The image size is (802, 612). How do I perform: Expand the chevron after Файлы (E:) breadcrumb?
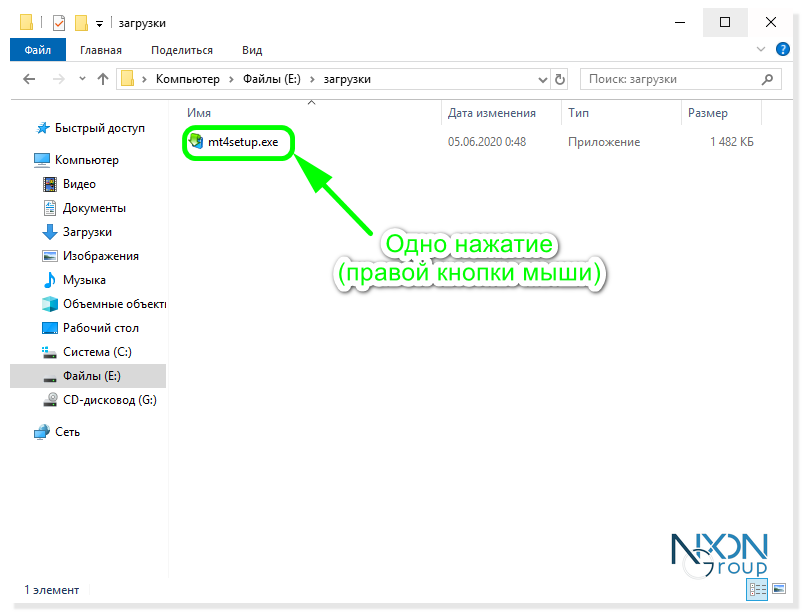[x=312, y=79]
